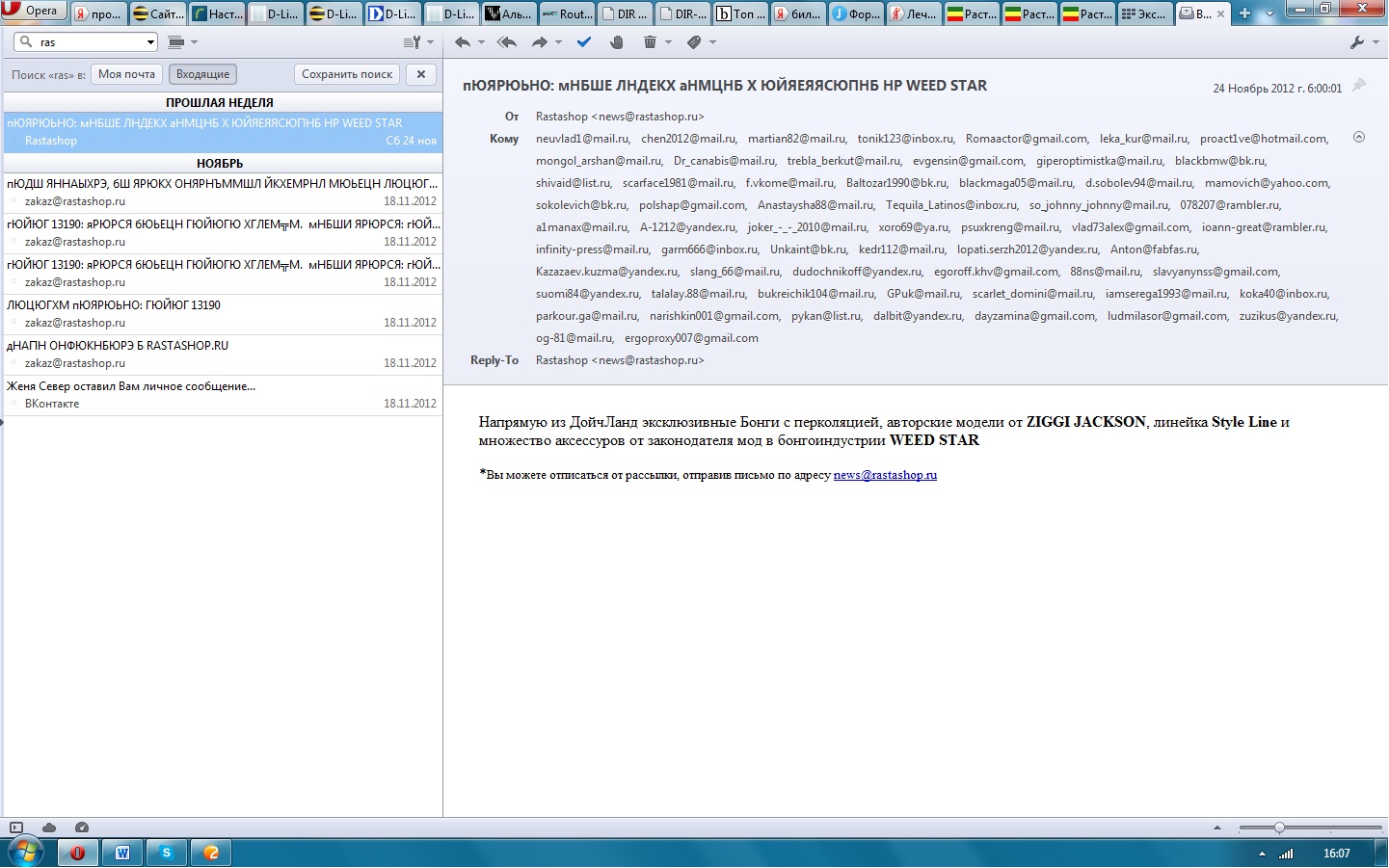This screenshot has height=868, width=1389.
Task: Open the dropdown arrow next to trash icon
Action: coord(668,42)
